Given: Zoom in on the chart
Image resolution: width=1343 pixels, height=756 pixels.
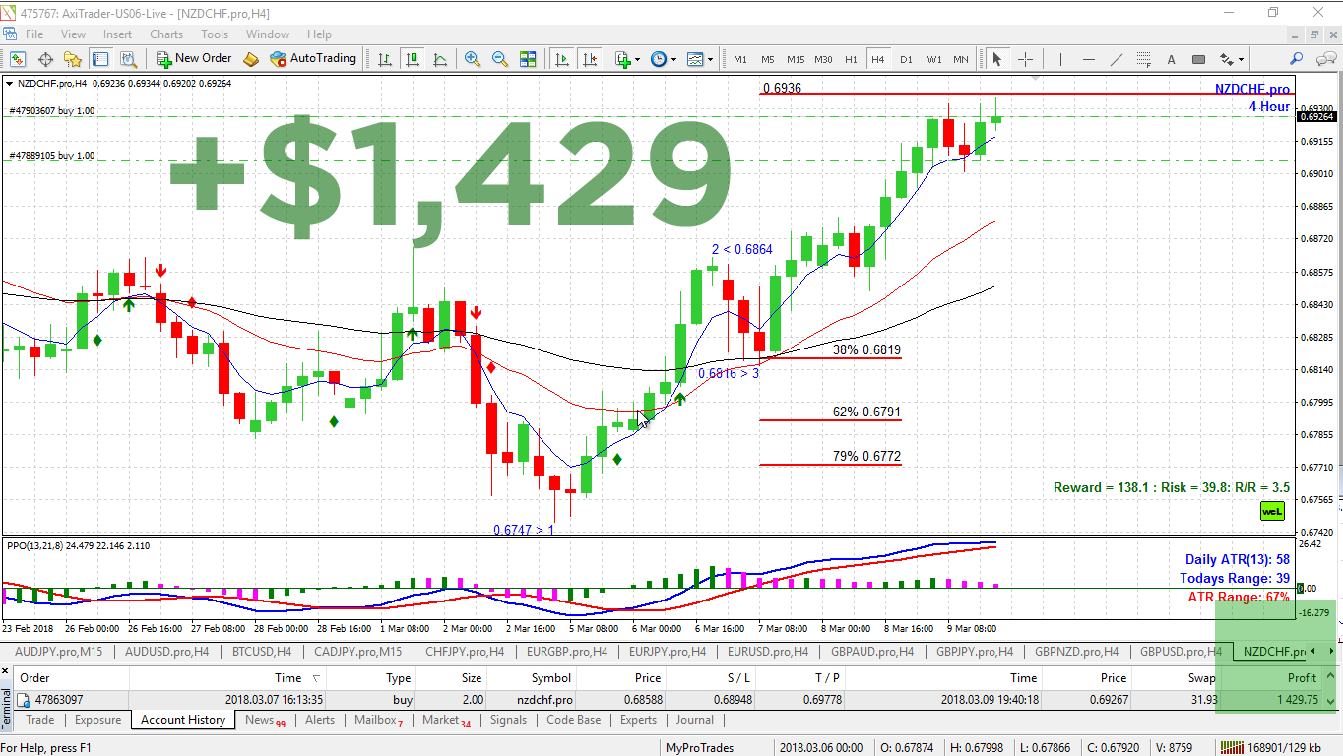Looking at the screenshot, I should pyautogui.click(x=472, y=59).
